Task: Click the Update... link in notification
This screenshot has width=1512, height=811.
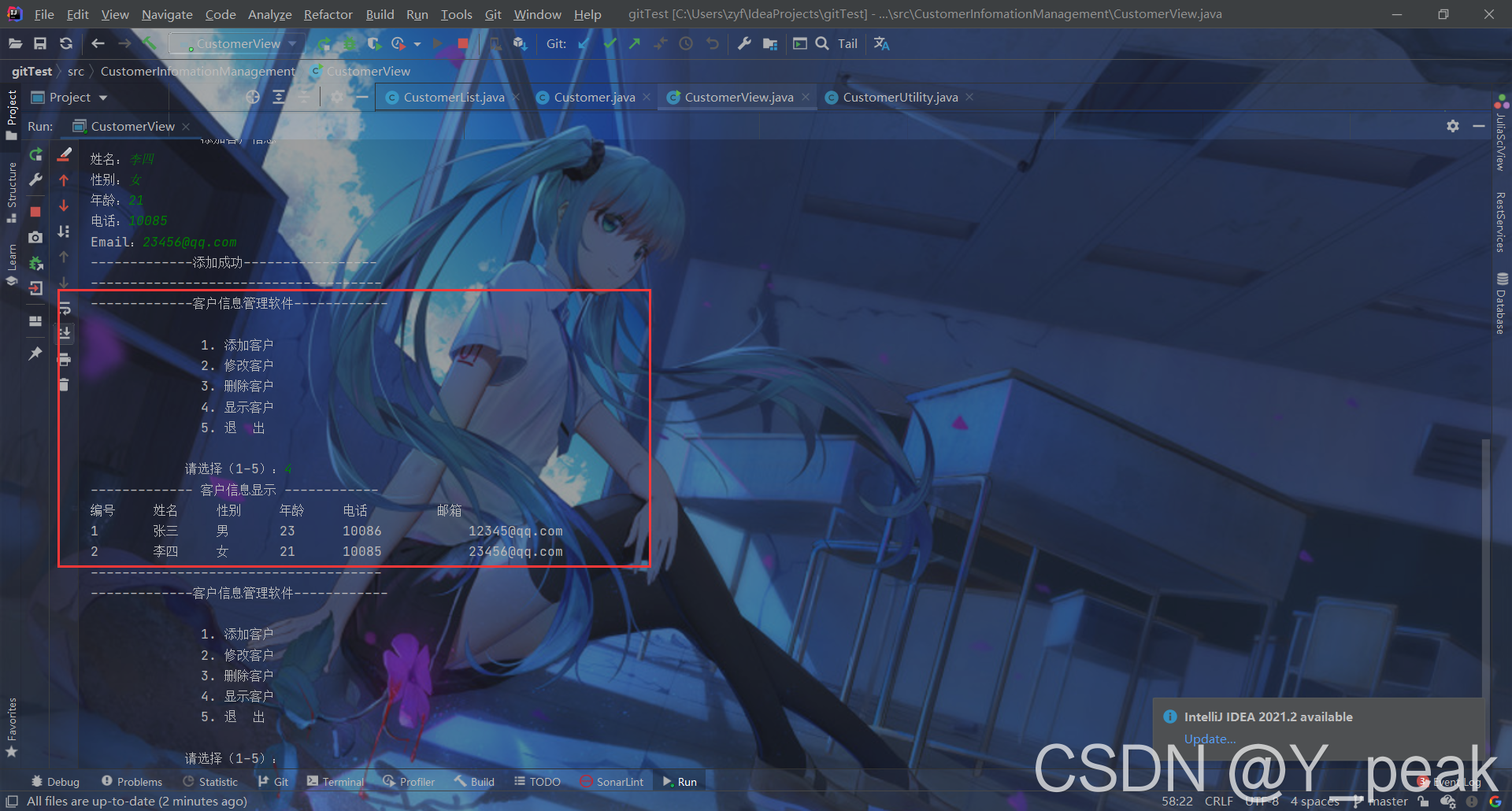Action: (1210, 739)
